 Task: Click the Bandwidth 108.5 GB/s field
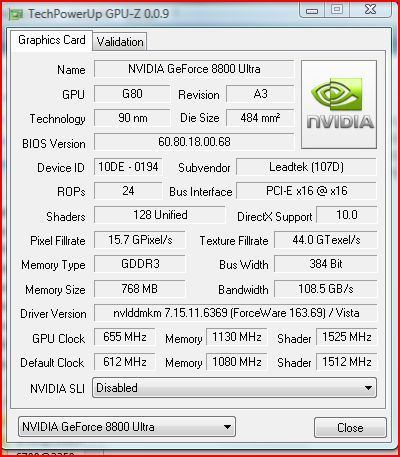click(x=326, y=289)
